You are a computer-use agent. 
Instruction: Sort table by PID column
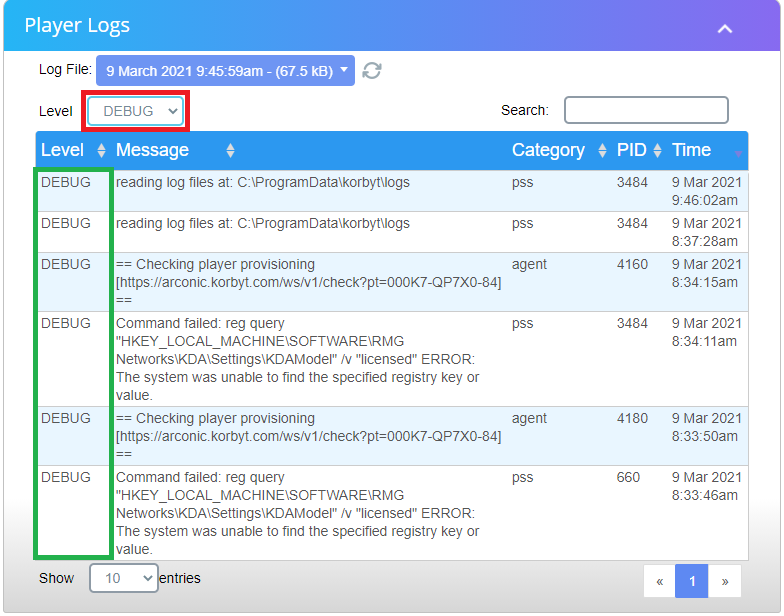click(x=639, y=150)
